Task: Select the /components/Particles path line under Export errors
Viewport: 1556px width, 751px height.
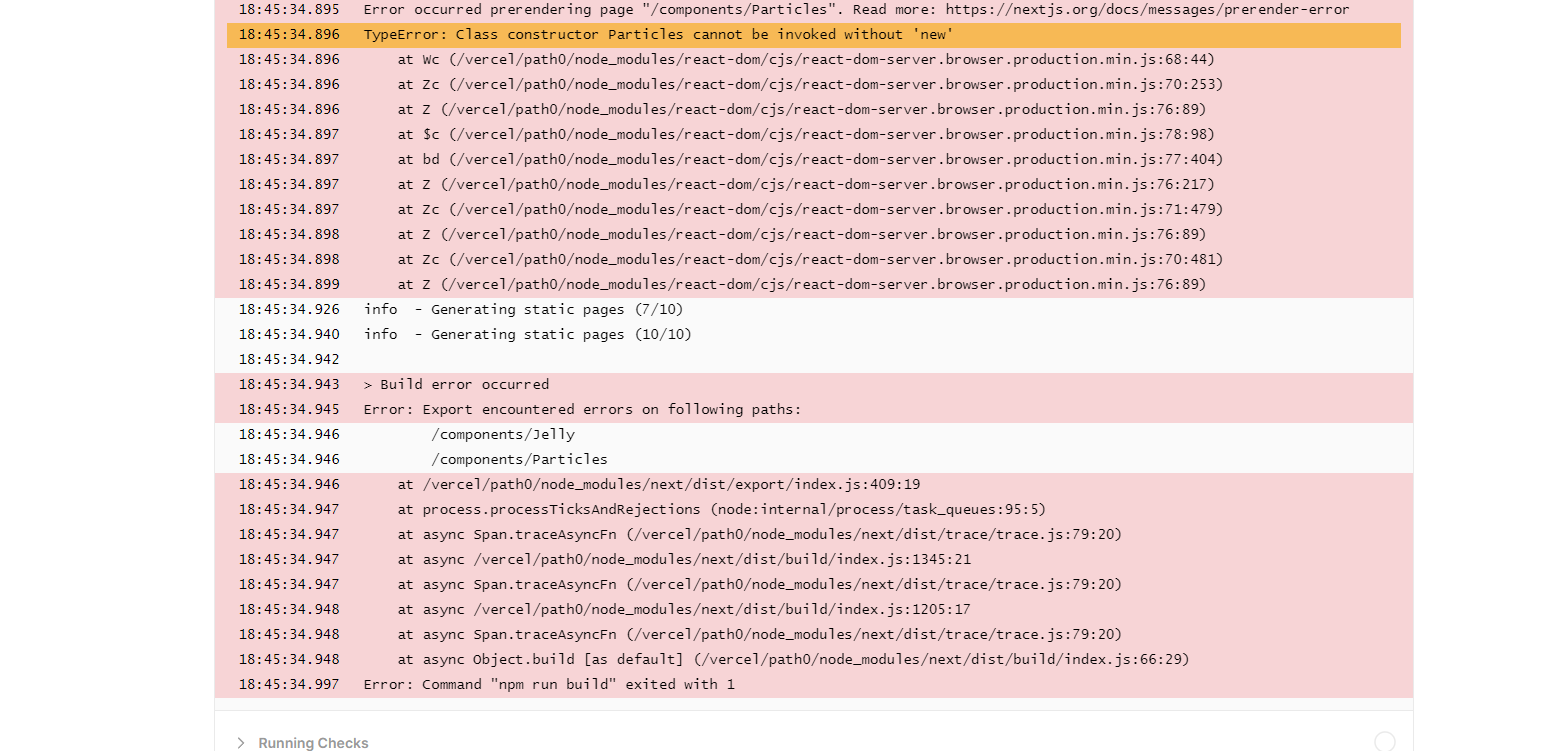Action: coord(814,460)
